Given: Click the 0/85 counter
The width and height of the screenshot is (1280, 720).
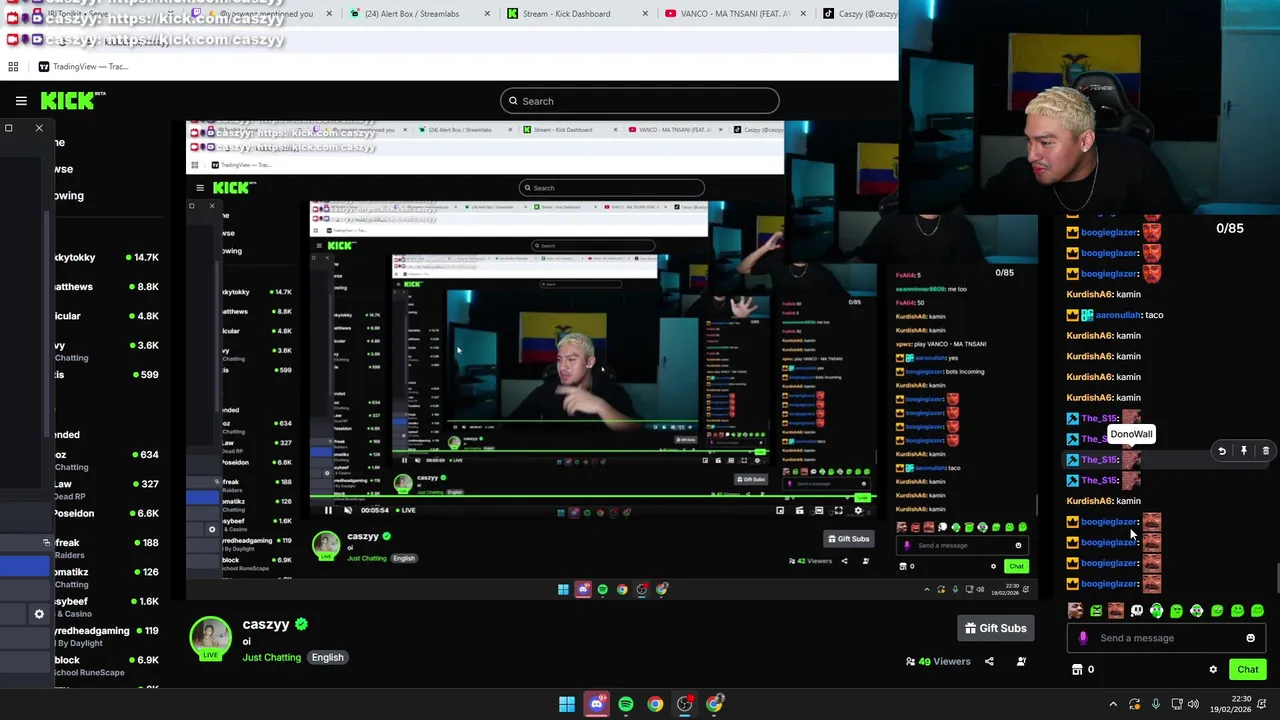Looking at the screenshot, I should coord(1230,229).
